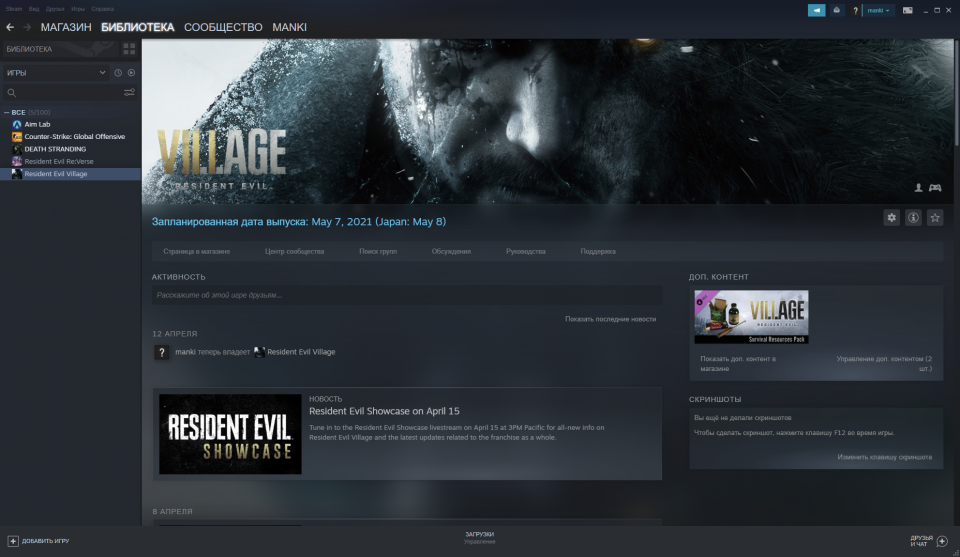Open Resident Evil Showcase on April 15 headline

[x=384, y=411]
